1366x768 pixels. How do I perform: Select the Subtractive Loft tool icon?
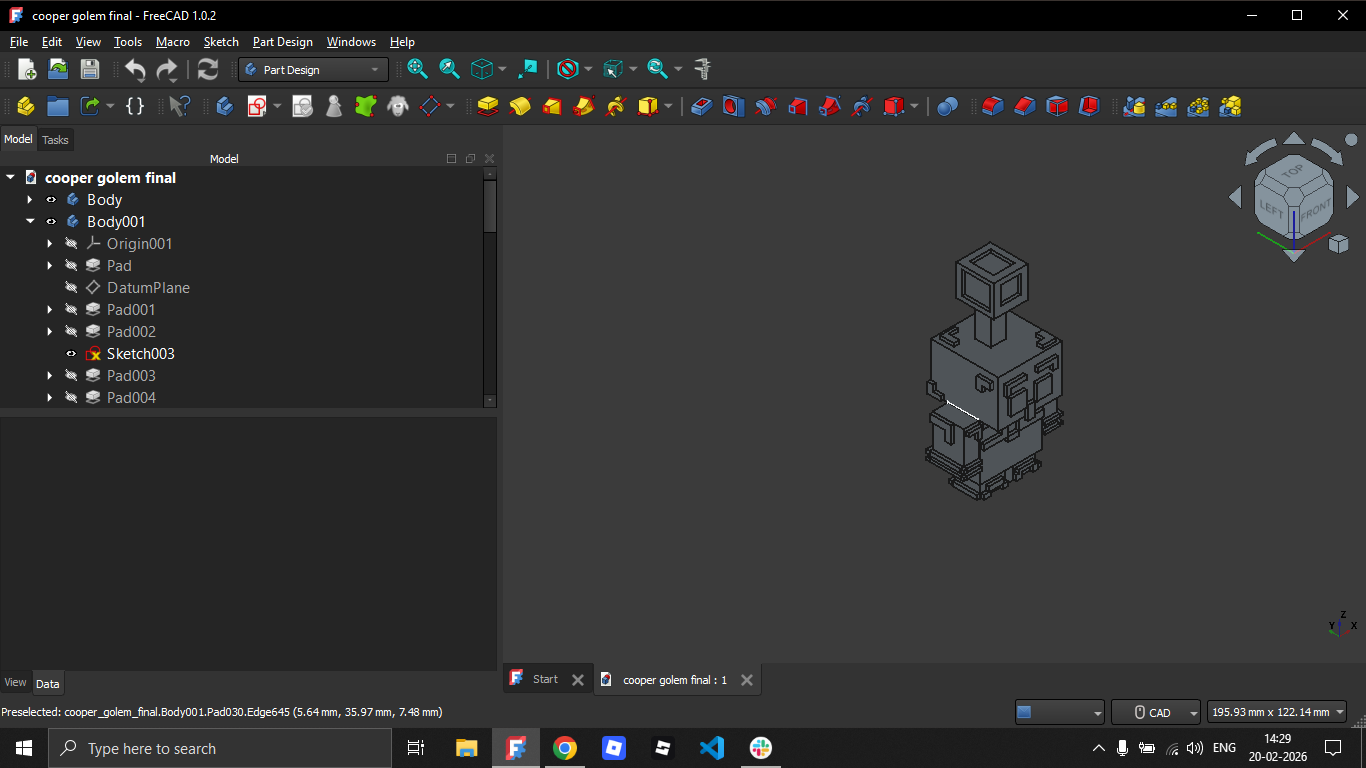click(x=798, y=106)
